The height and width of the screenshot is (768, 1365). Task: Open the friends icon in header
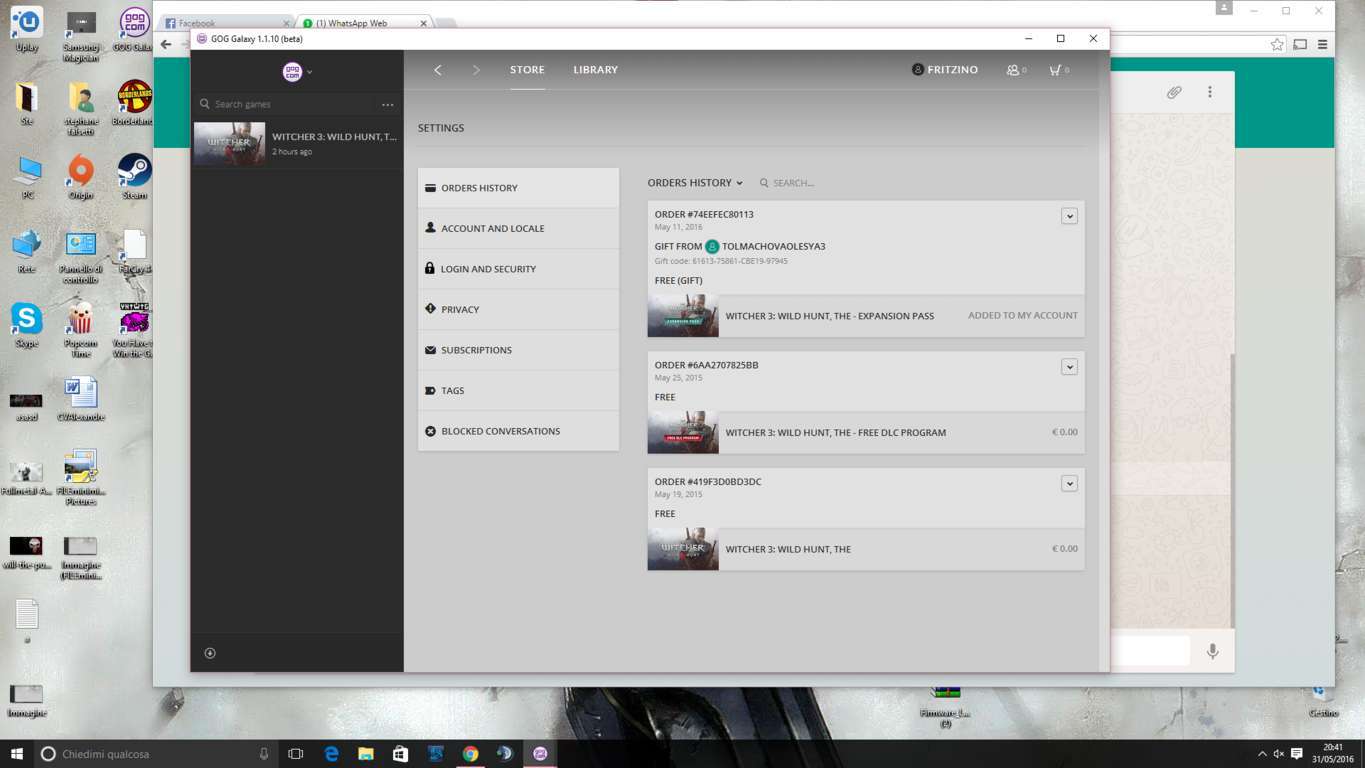[x=1017, y=70]
